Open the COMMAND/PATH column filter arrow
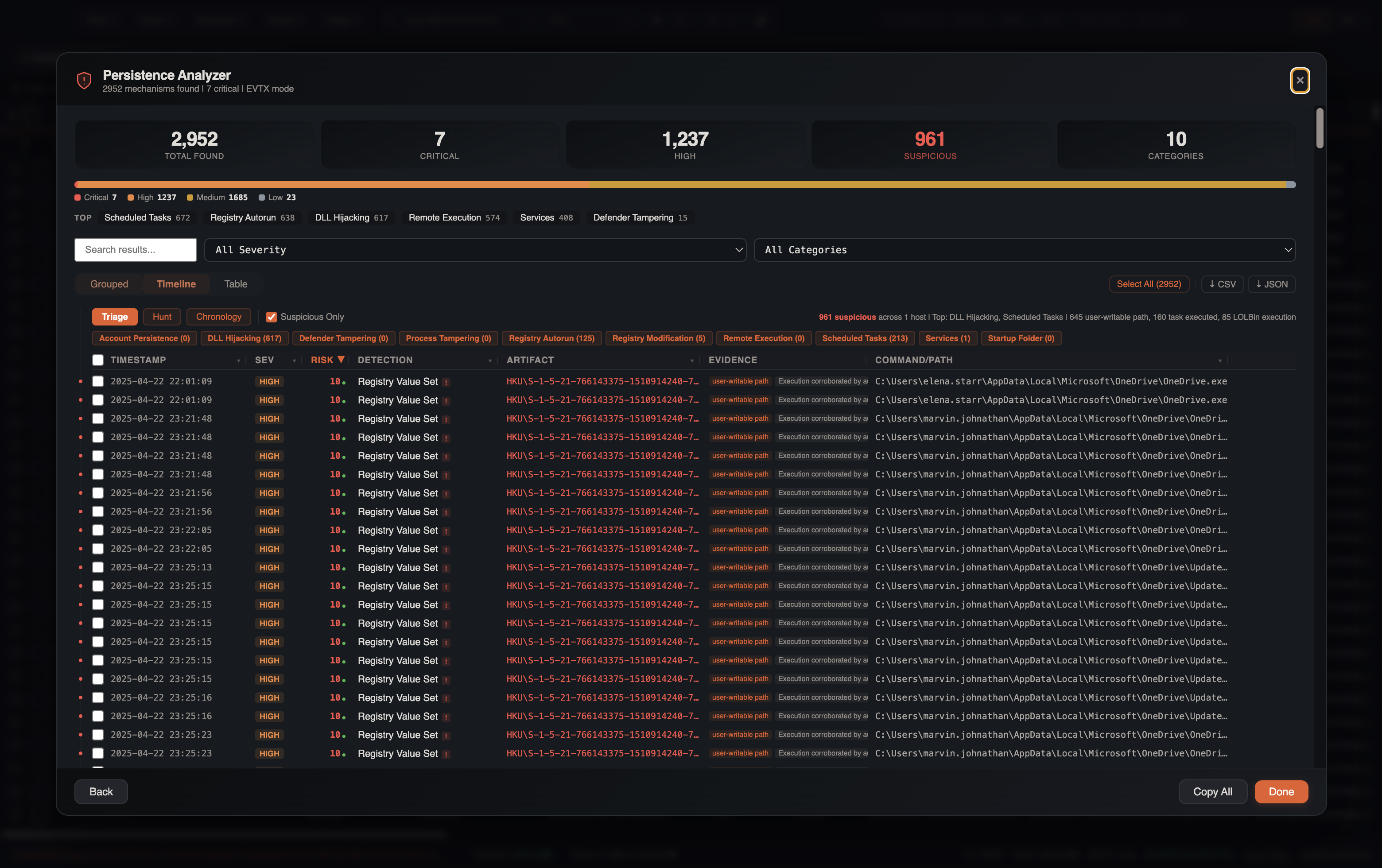 tap(1220, 361)
